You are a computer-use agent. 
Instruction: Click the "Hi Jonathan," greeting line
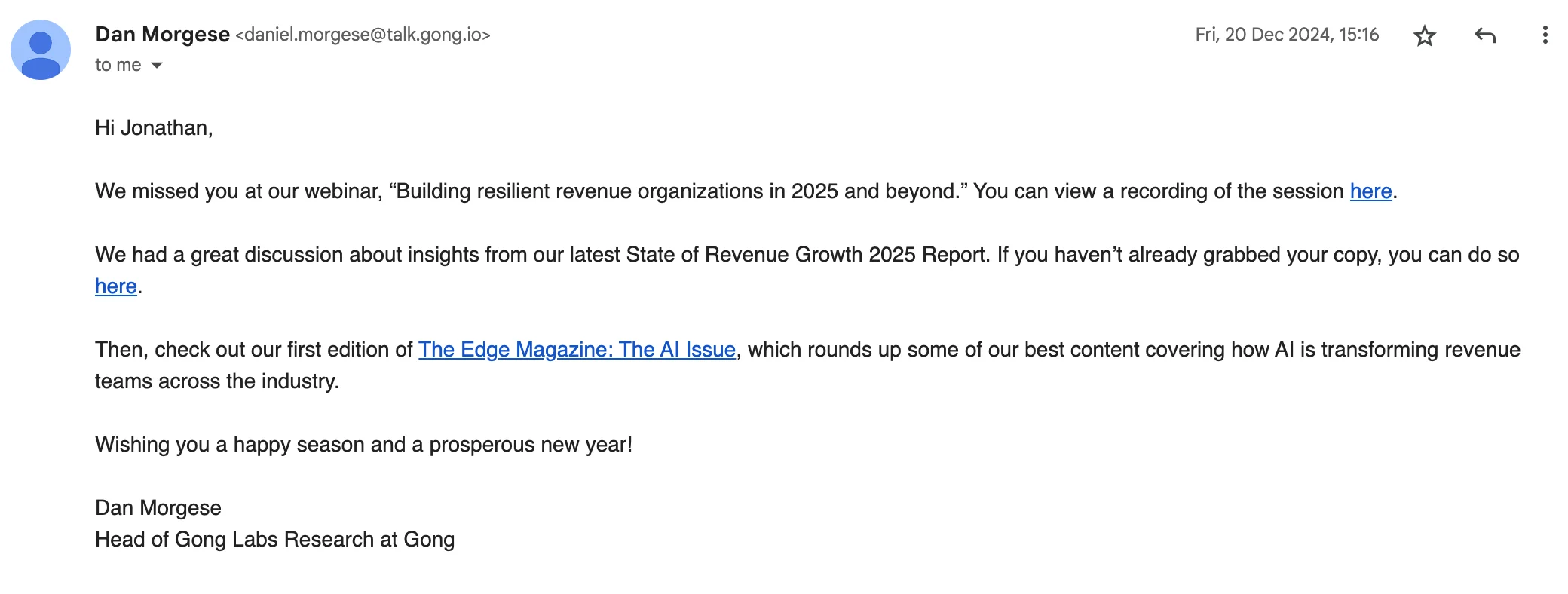point(154,128)
